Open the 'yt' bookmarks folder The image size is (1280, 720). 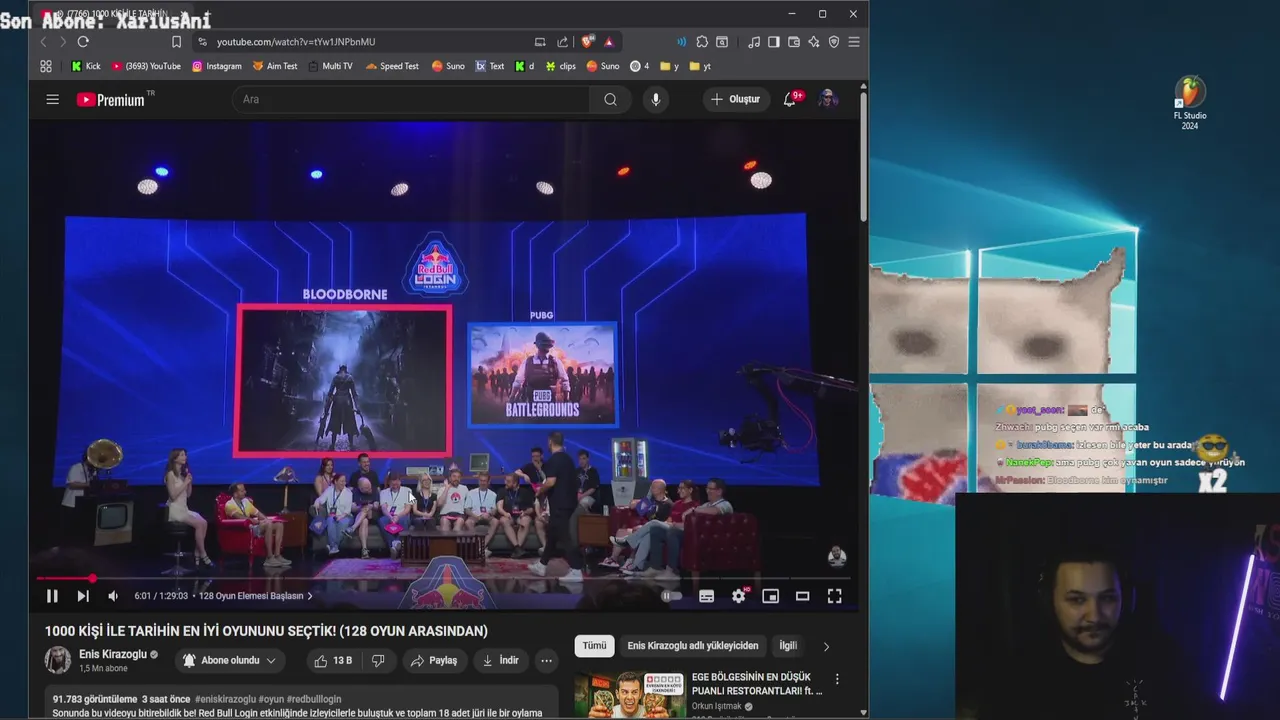(700, 66)
